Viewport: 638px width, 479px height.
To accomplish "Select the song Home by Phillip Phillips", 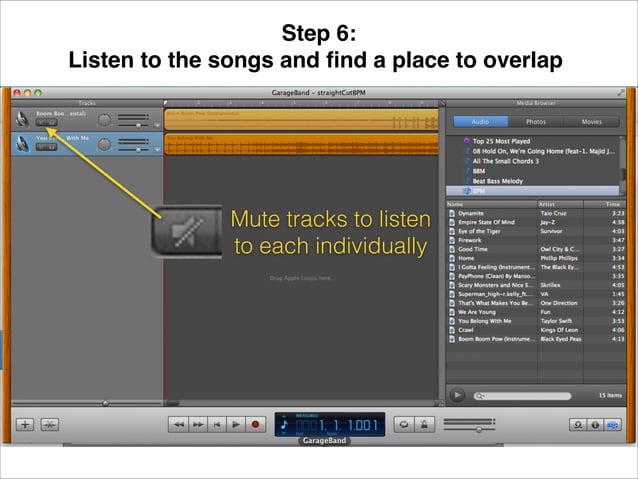I will coord(535,258).
